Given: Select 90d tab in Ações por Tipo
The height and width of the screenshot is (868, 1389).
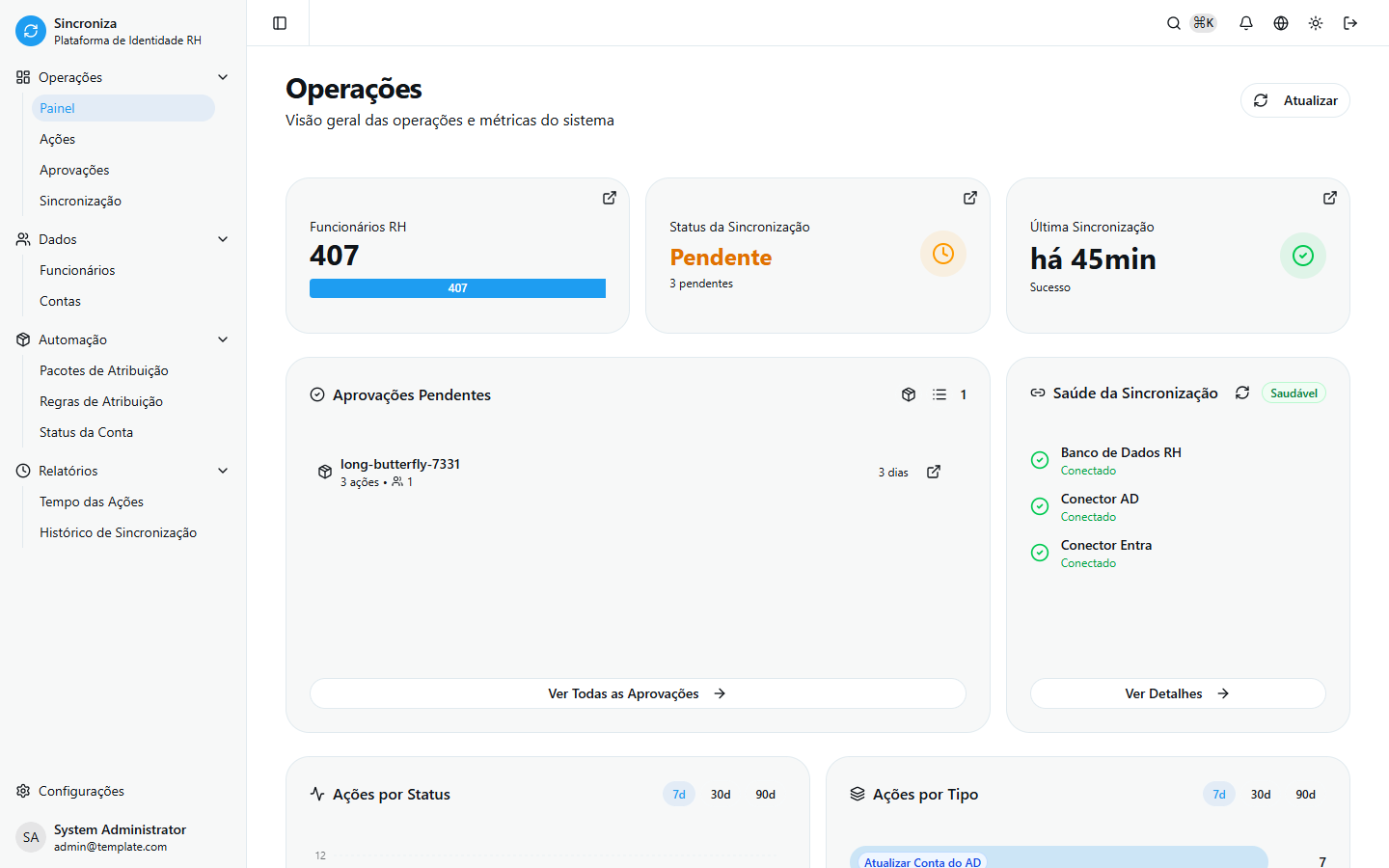Looking at the screenshot, I should [x=1305, y=795].
